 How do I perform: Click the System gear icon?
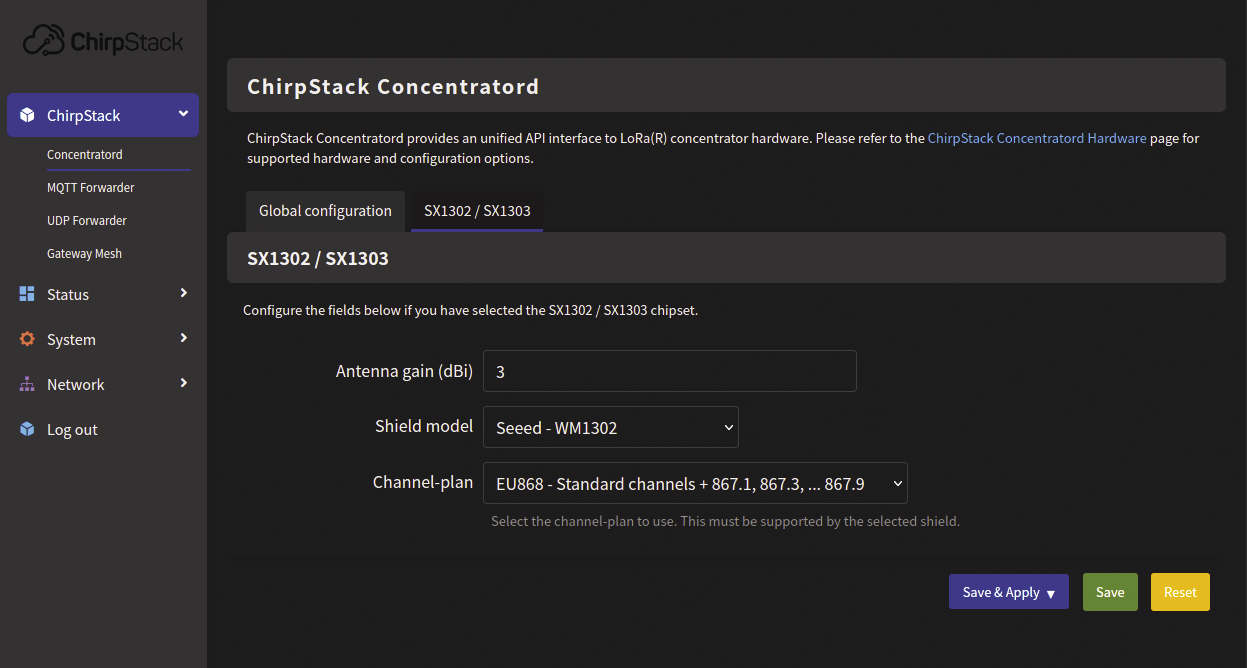(x=27, y=339)
